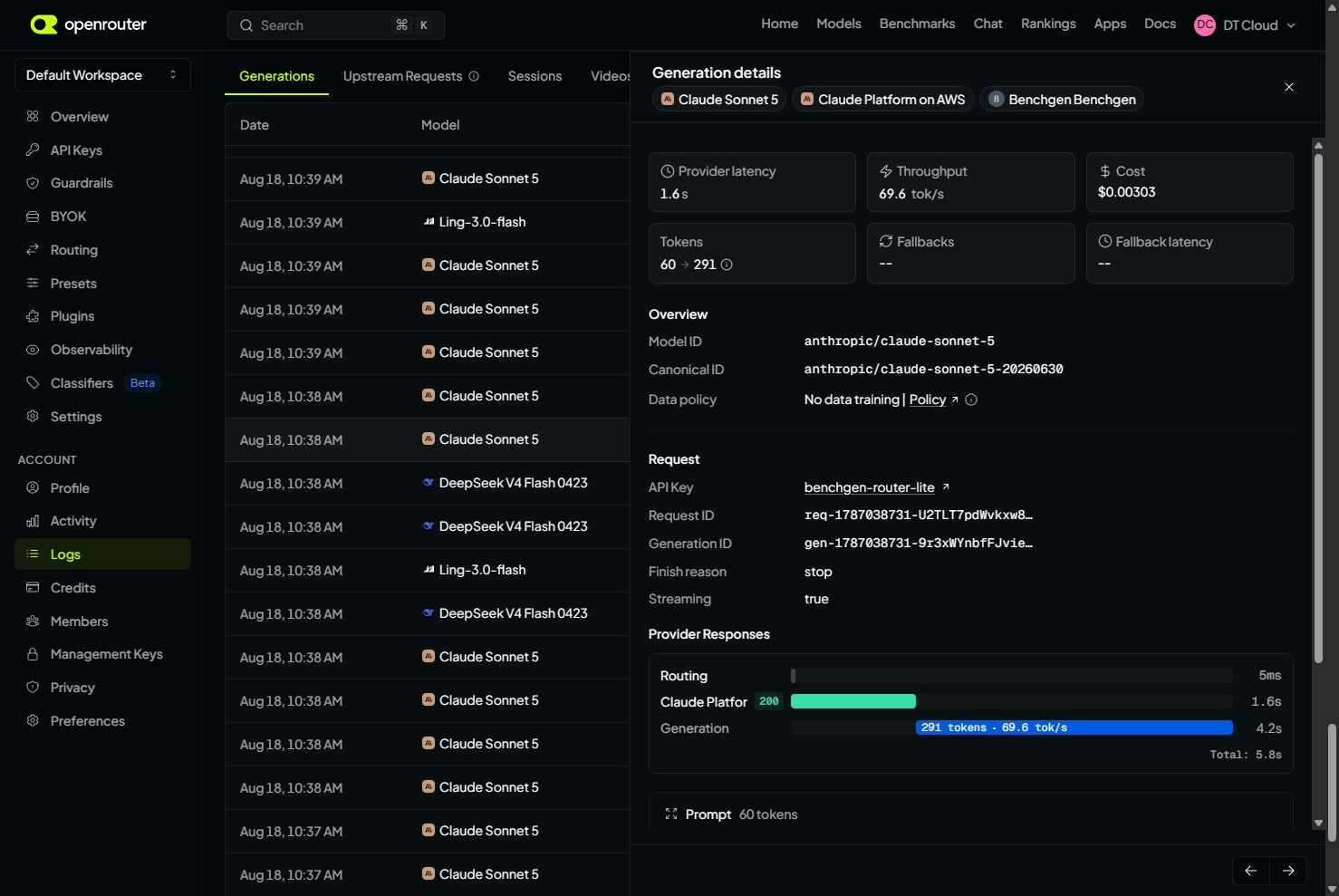Select the Classifiers tag icon
The image size is (1339, 896).
33,382
